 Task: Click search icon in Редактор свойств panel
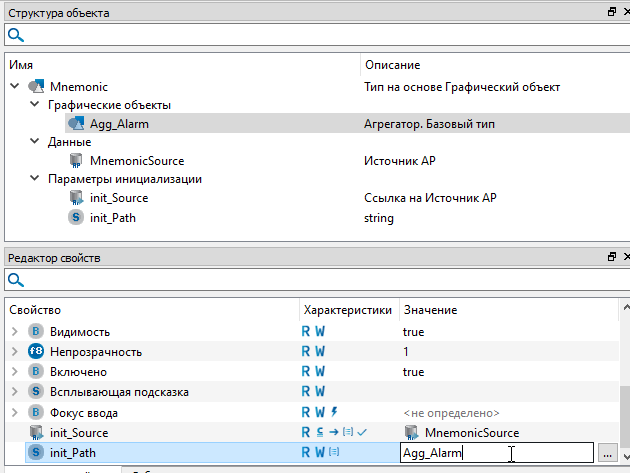point(15,280)
